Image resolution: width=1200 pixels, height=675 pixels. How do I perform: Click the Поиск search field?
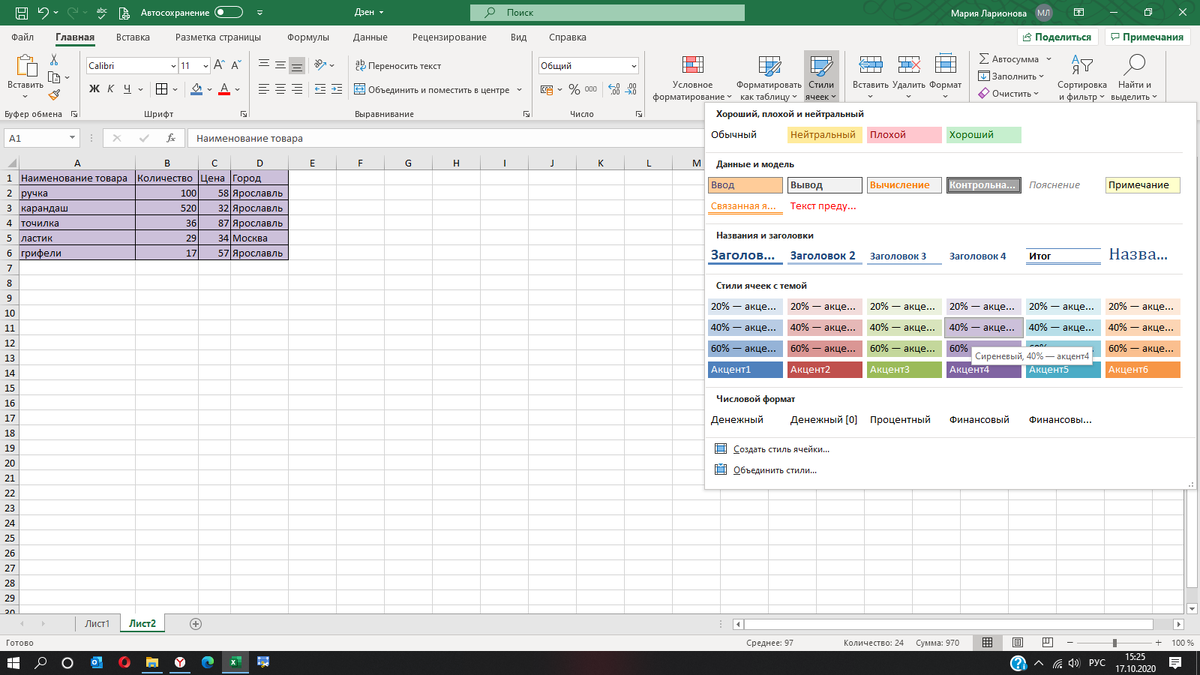click(608, 13)
